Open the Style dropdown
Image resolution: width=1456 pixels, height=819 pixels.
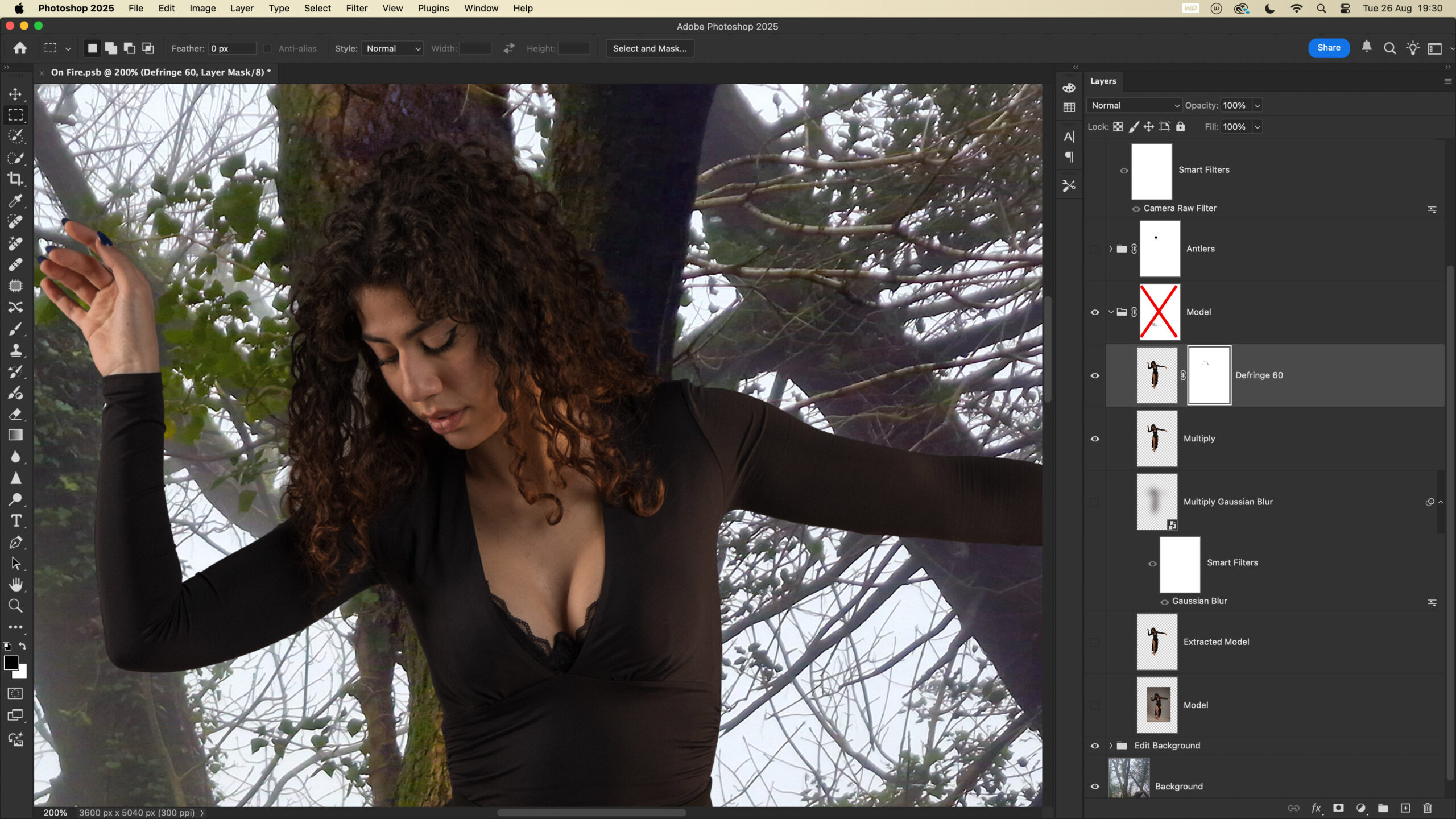(392, 48)
